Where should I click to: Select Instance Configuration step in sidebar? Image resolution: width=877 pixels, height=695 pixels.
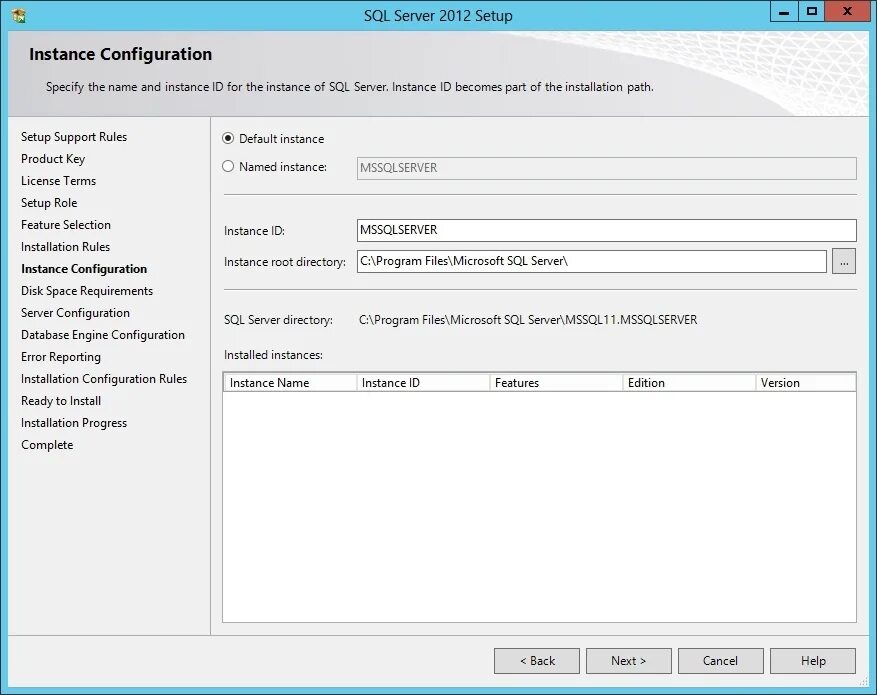point(84,269)
